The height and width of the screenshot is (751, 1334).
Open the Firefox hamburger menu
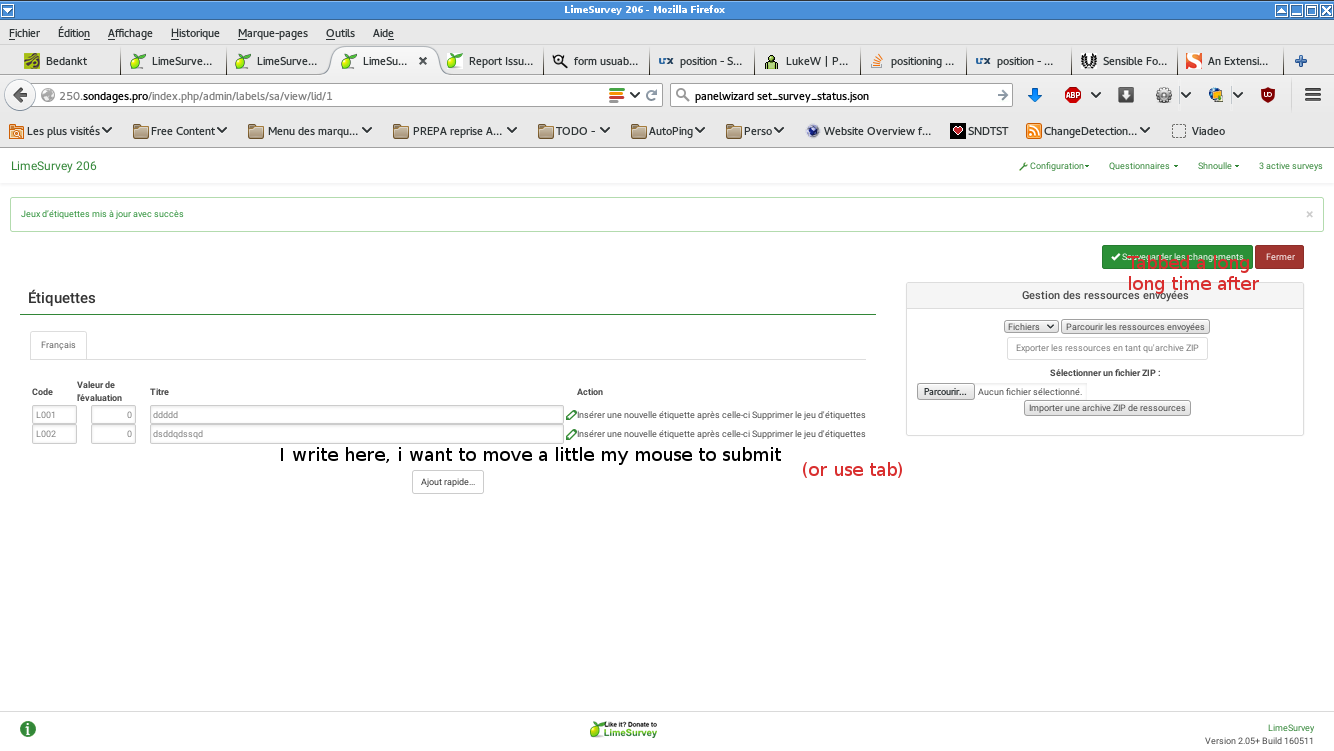[x=1313, y=95]
